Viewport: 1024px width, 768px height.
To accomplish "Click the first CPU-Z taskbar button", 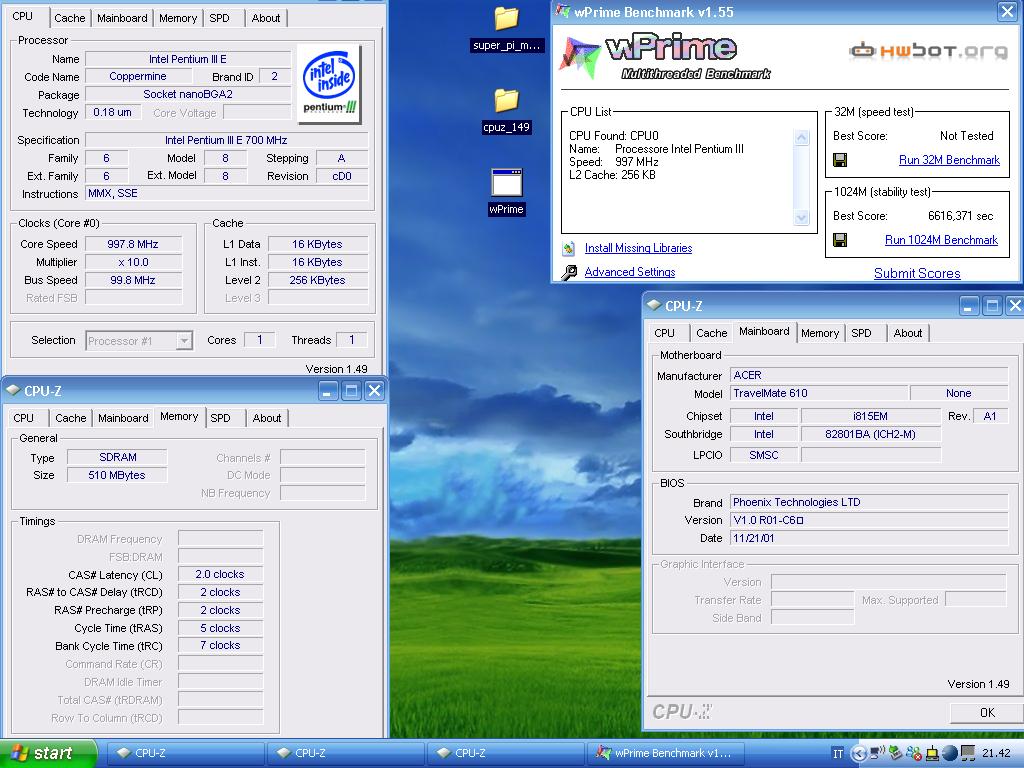I will pos(185,753).
